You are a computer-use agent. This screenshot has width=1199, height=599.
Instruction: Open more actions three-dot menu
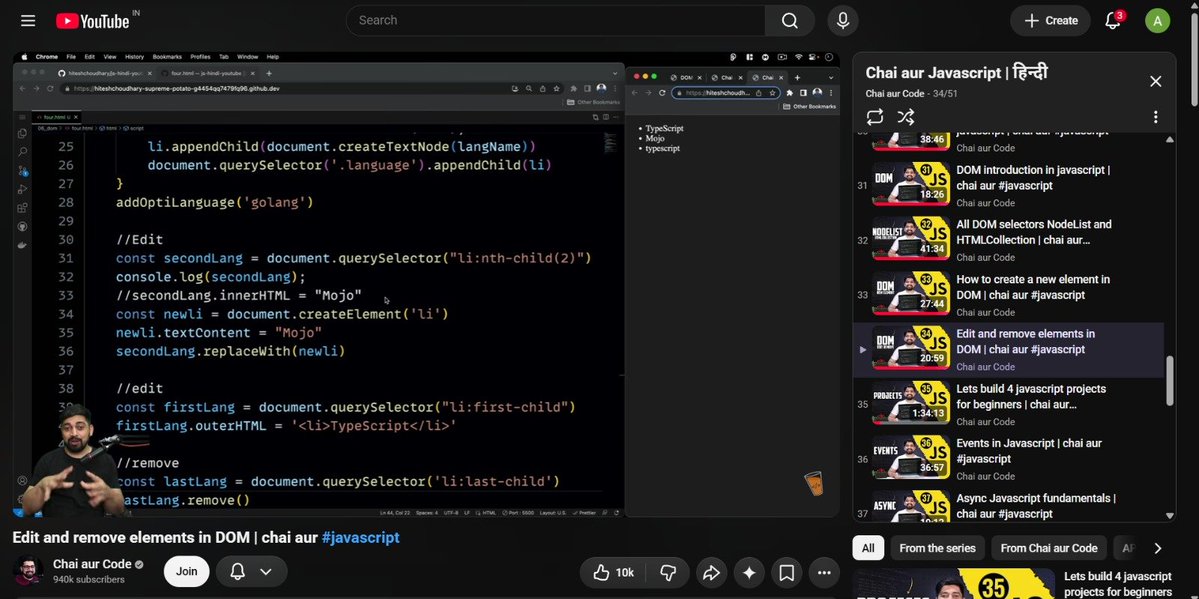[x=824, y=572]
